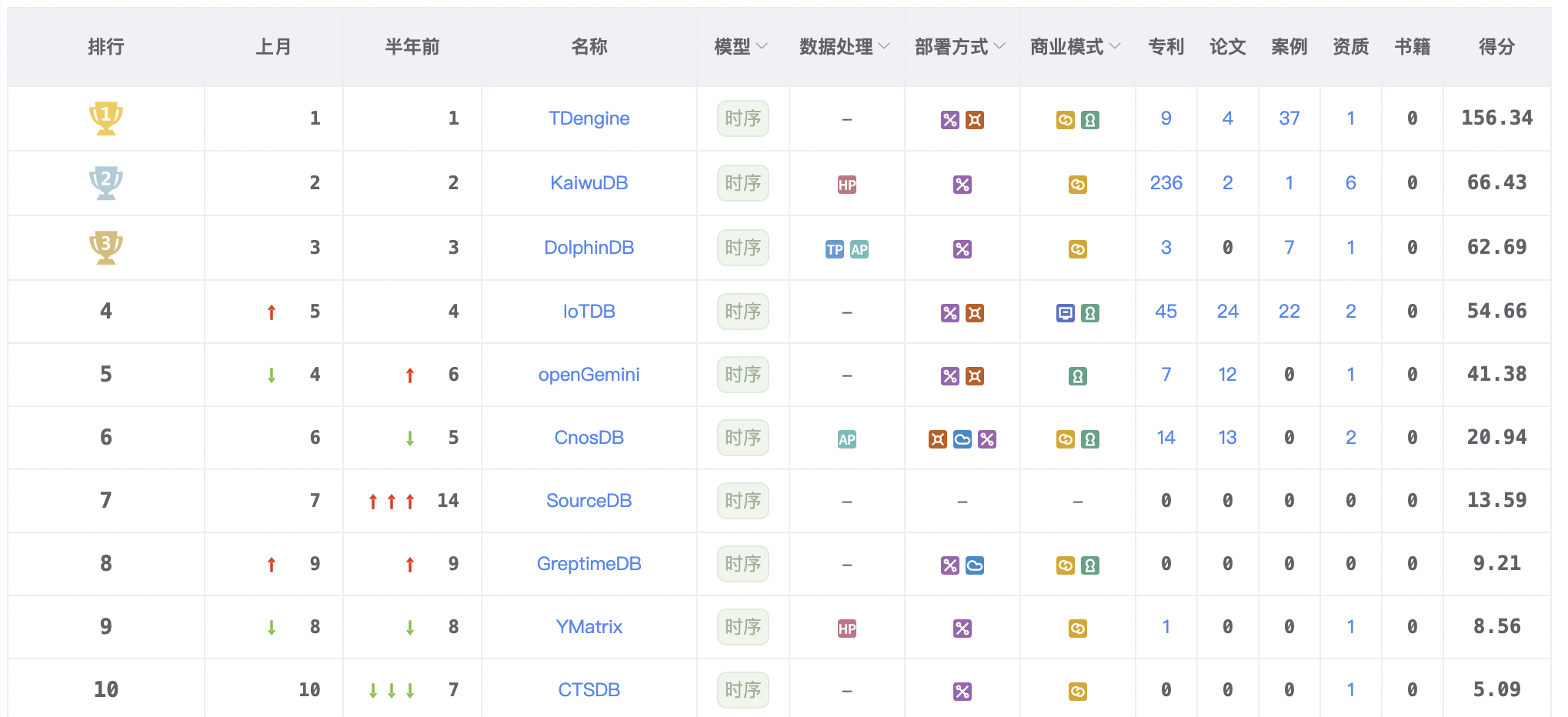Click KaiwuDB's 6 qualifications link
This screenshot has height=717, width=1568.
tap(1351, 183)
